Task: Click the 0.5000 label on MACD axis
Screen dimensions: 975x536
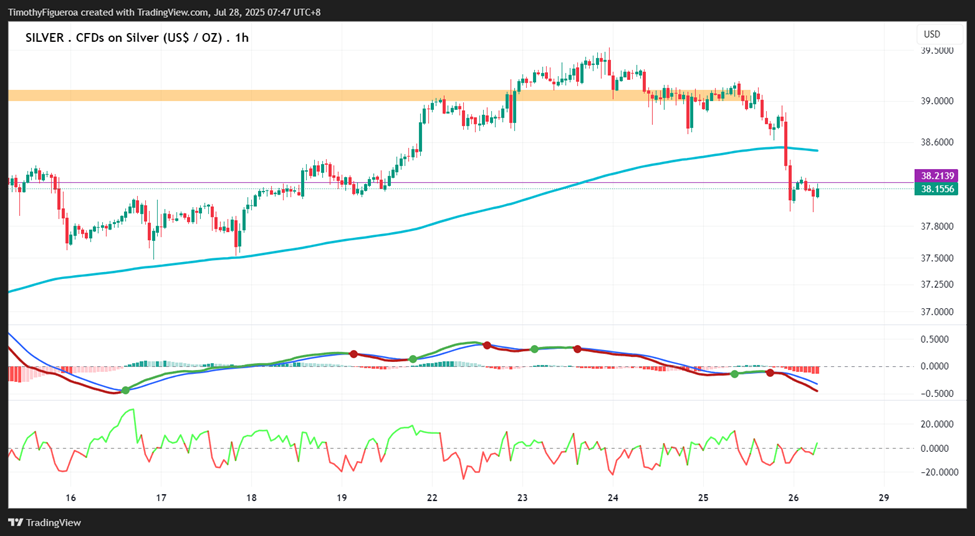Action: (x=937, y=340)
